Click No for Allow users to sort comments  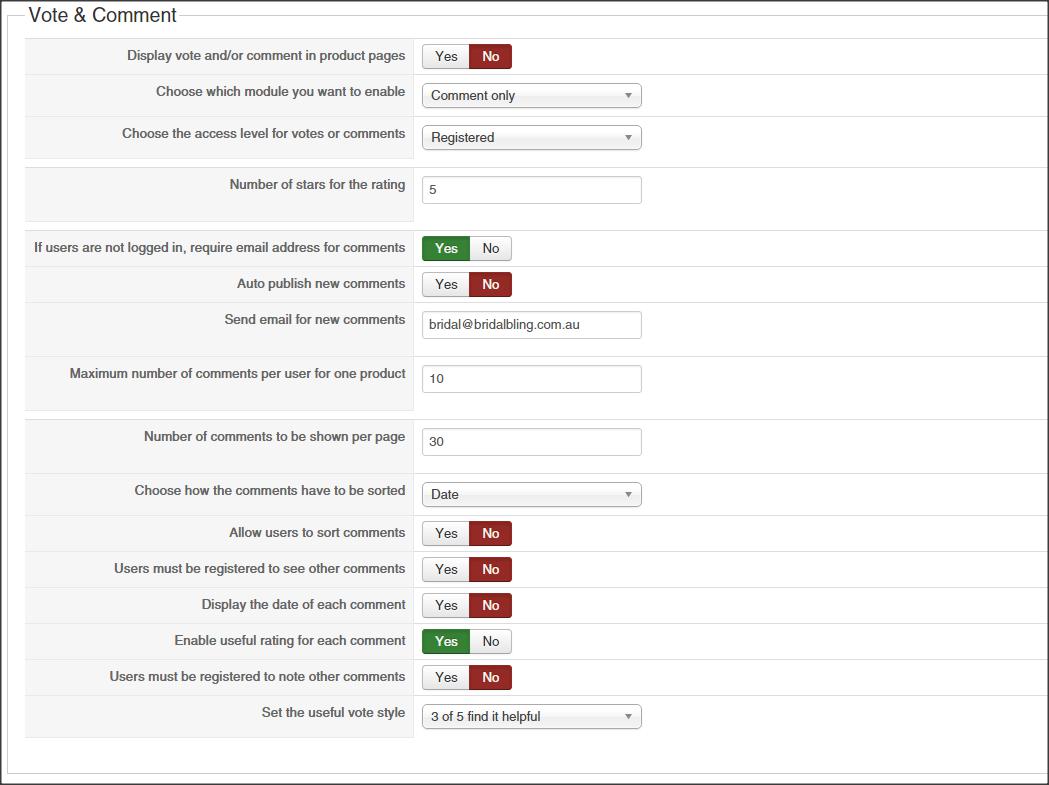point(491,534)
